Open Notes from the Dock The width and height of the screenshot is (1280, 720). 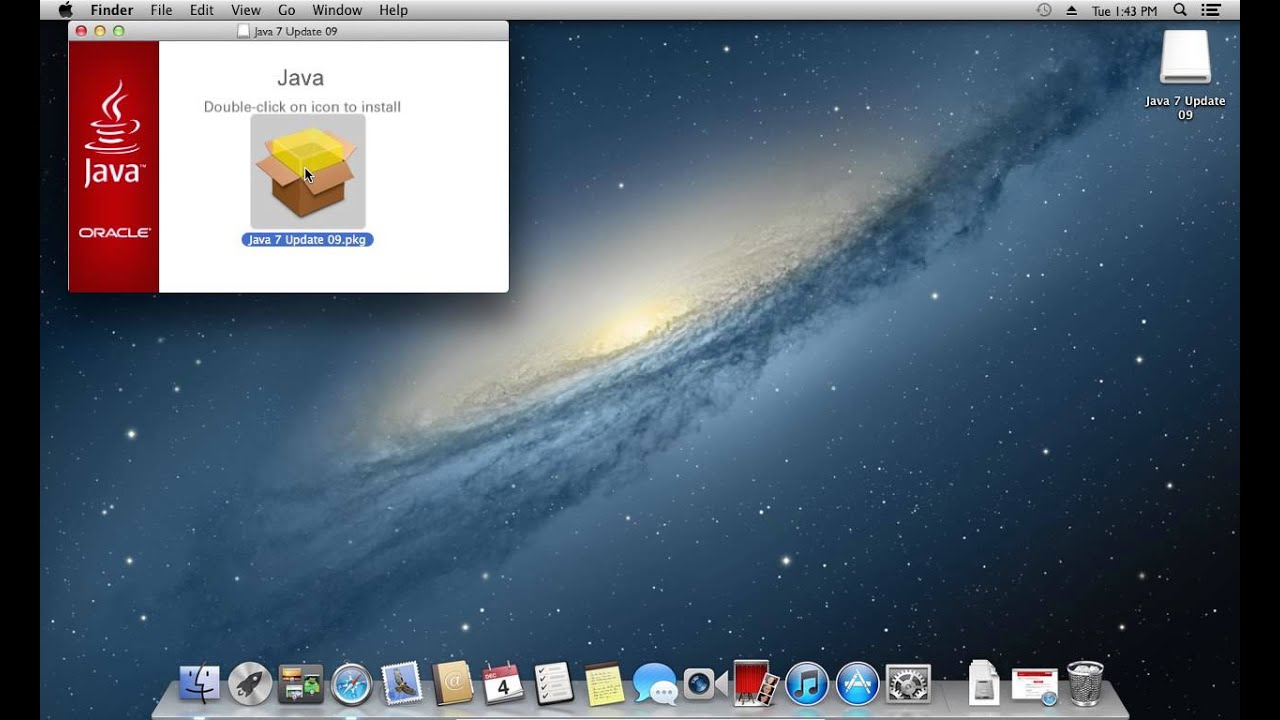pyautogui.click(x=605, y=684)
